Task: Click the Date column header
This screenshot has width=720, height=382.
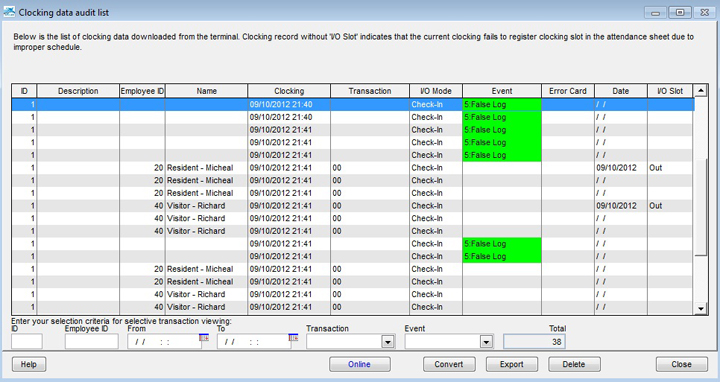Action: coord(621,91)
